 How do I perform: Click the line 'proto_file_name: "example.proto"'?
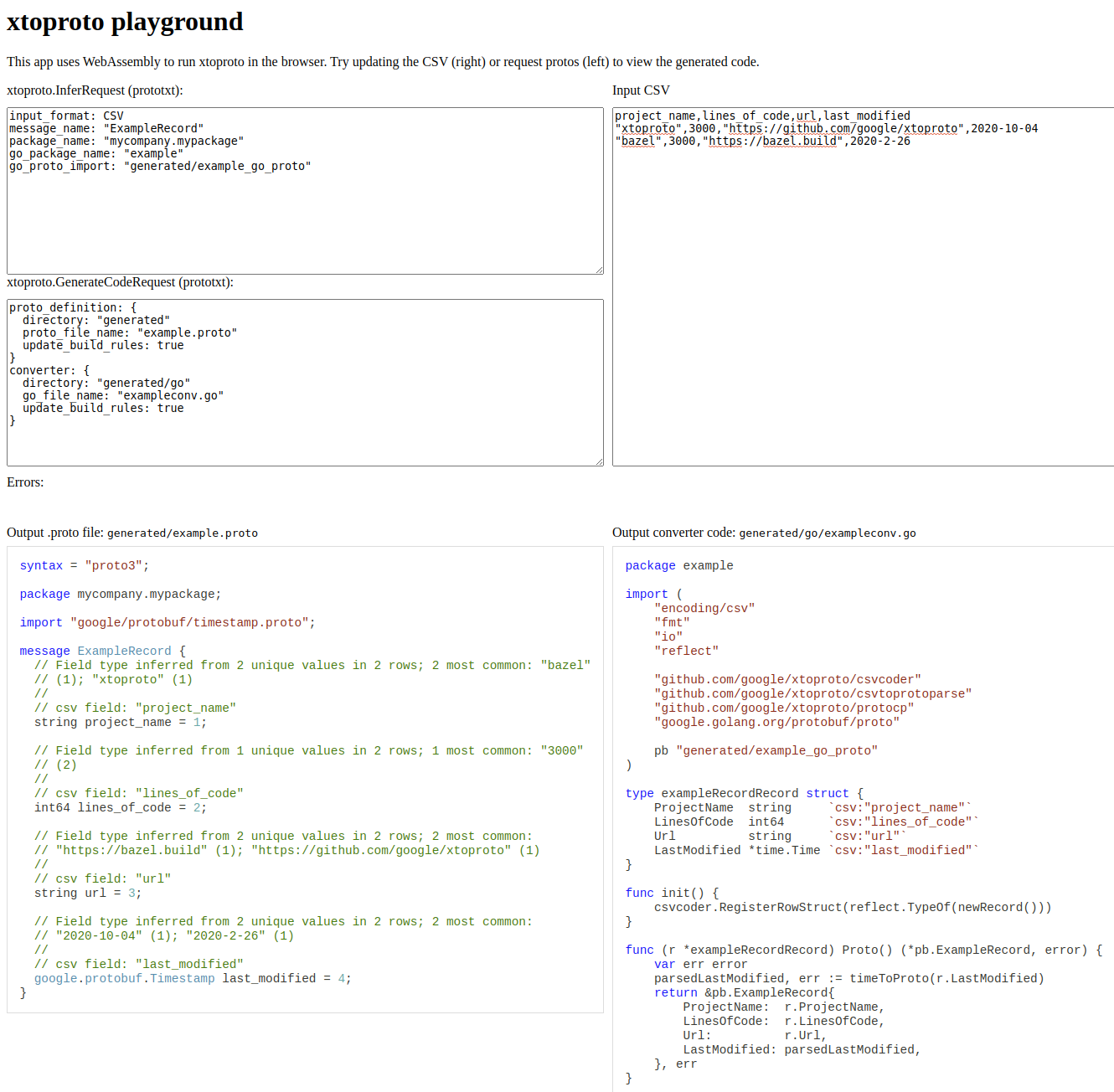click(130, 332)
